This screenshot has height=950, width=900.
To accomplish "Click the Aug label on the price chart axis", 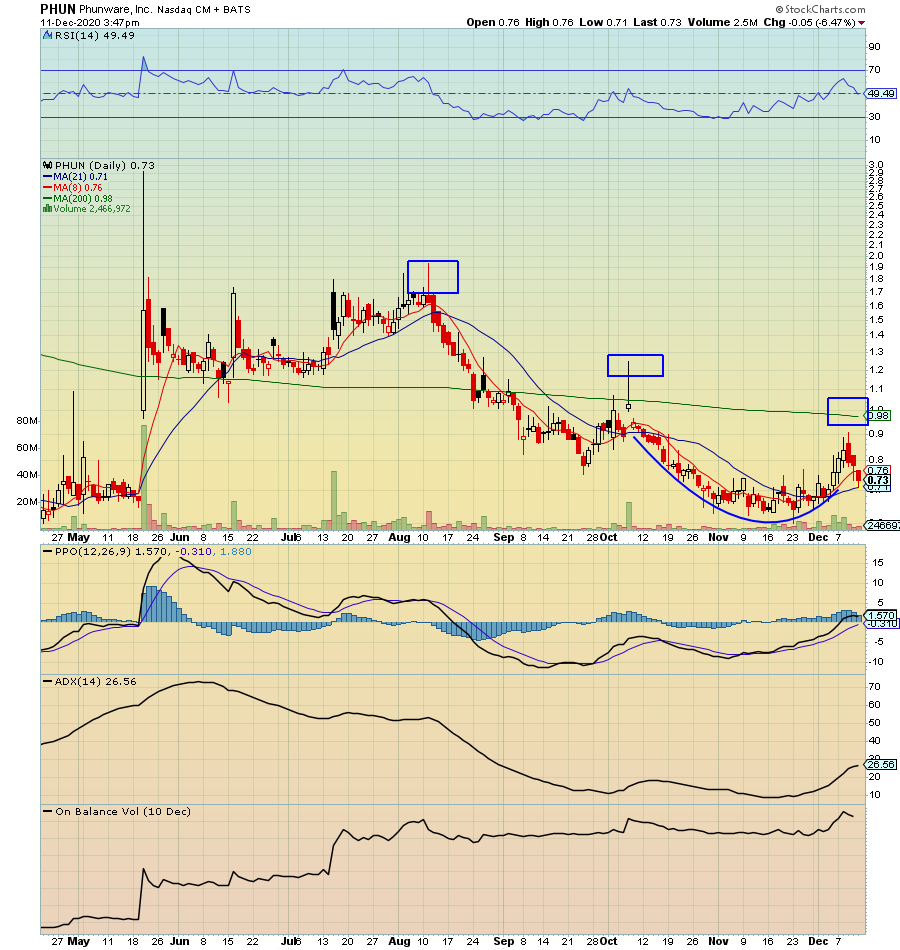I will tap(399, 537).
